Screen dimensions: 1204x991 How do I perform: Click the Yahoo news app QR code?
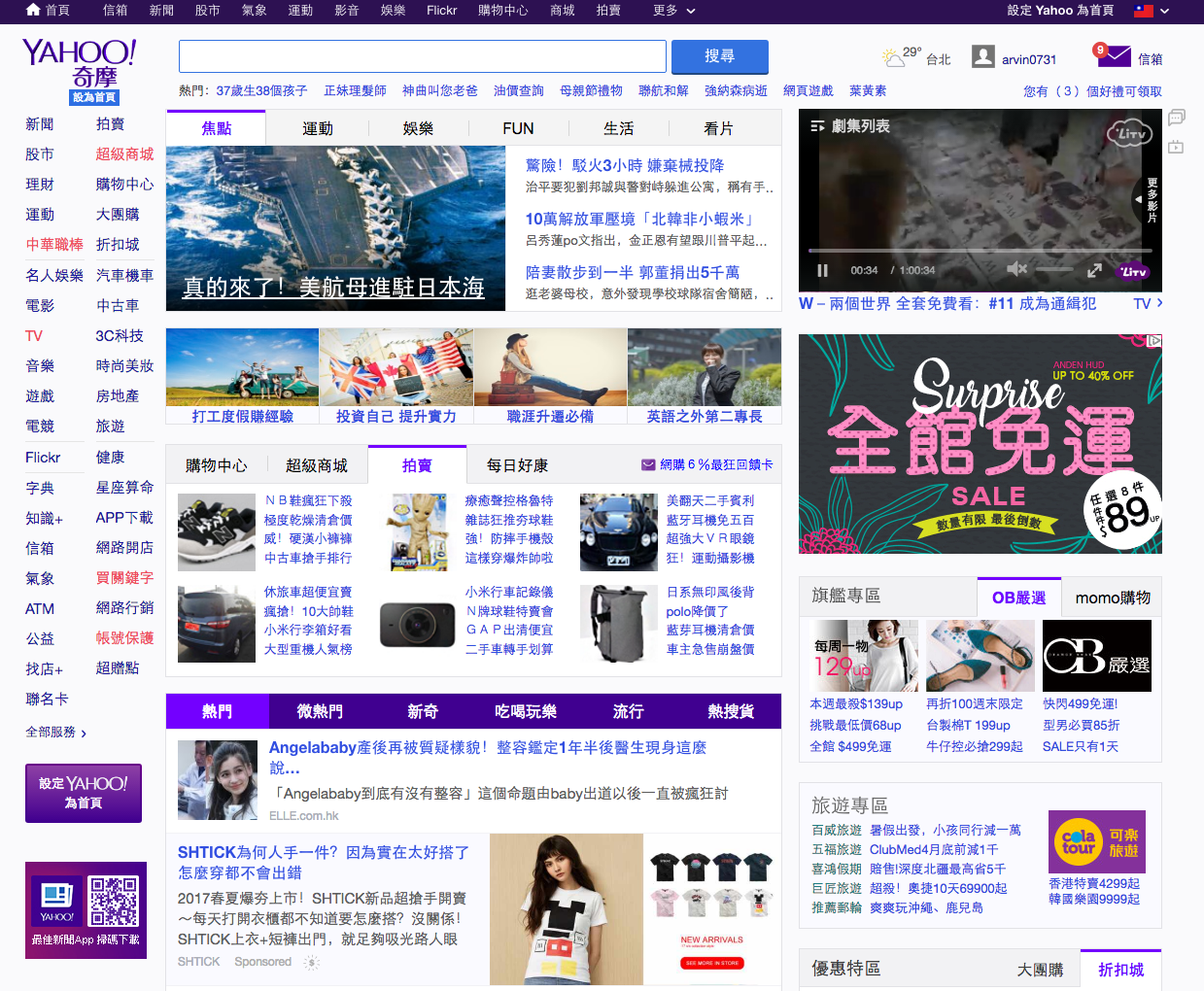[114, 902]
